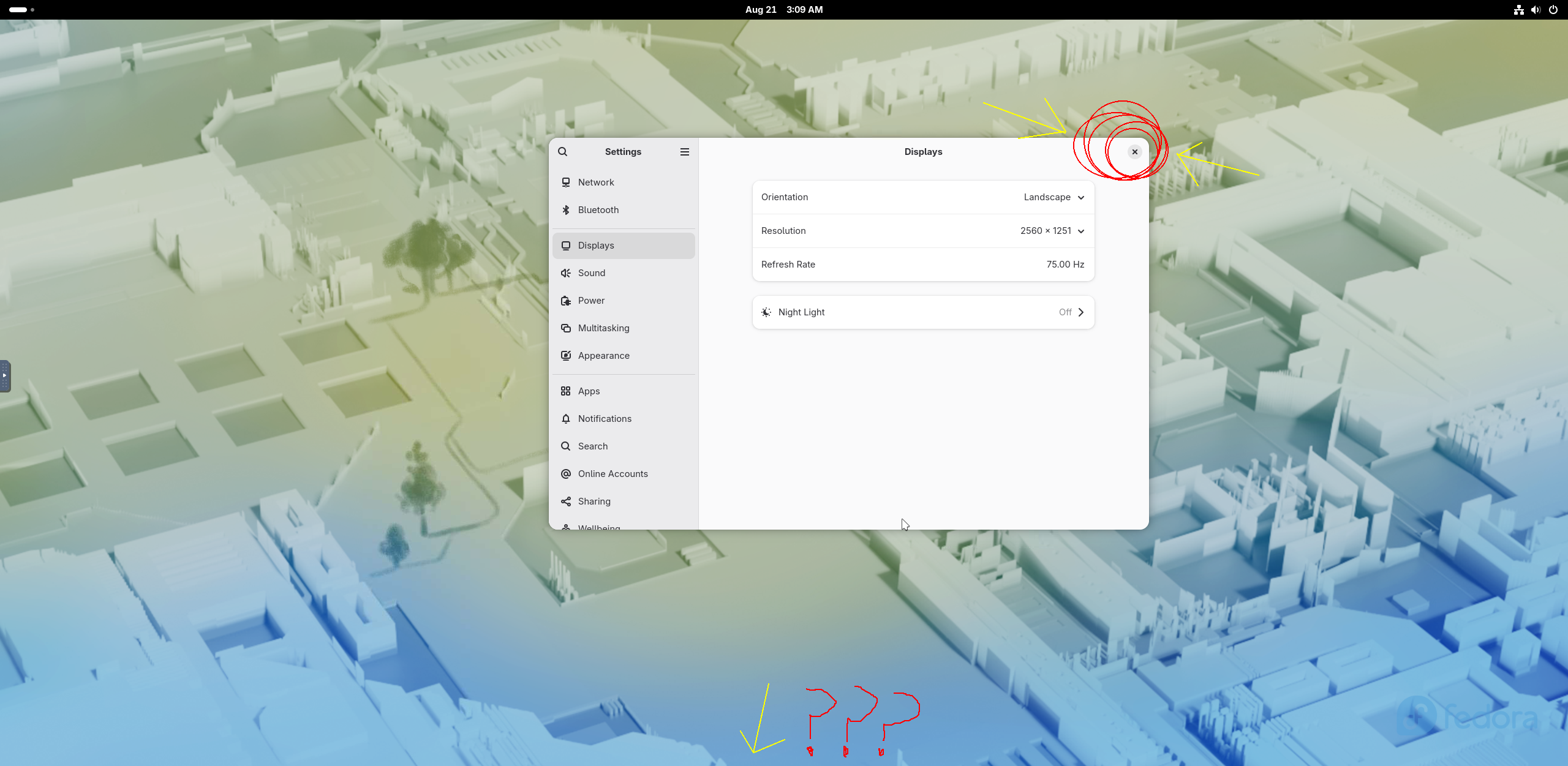Click the Bluetooth sidebar icon
The image size is (1568, 766).
point(566,210)
